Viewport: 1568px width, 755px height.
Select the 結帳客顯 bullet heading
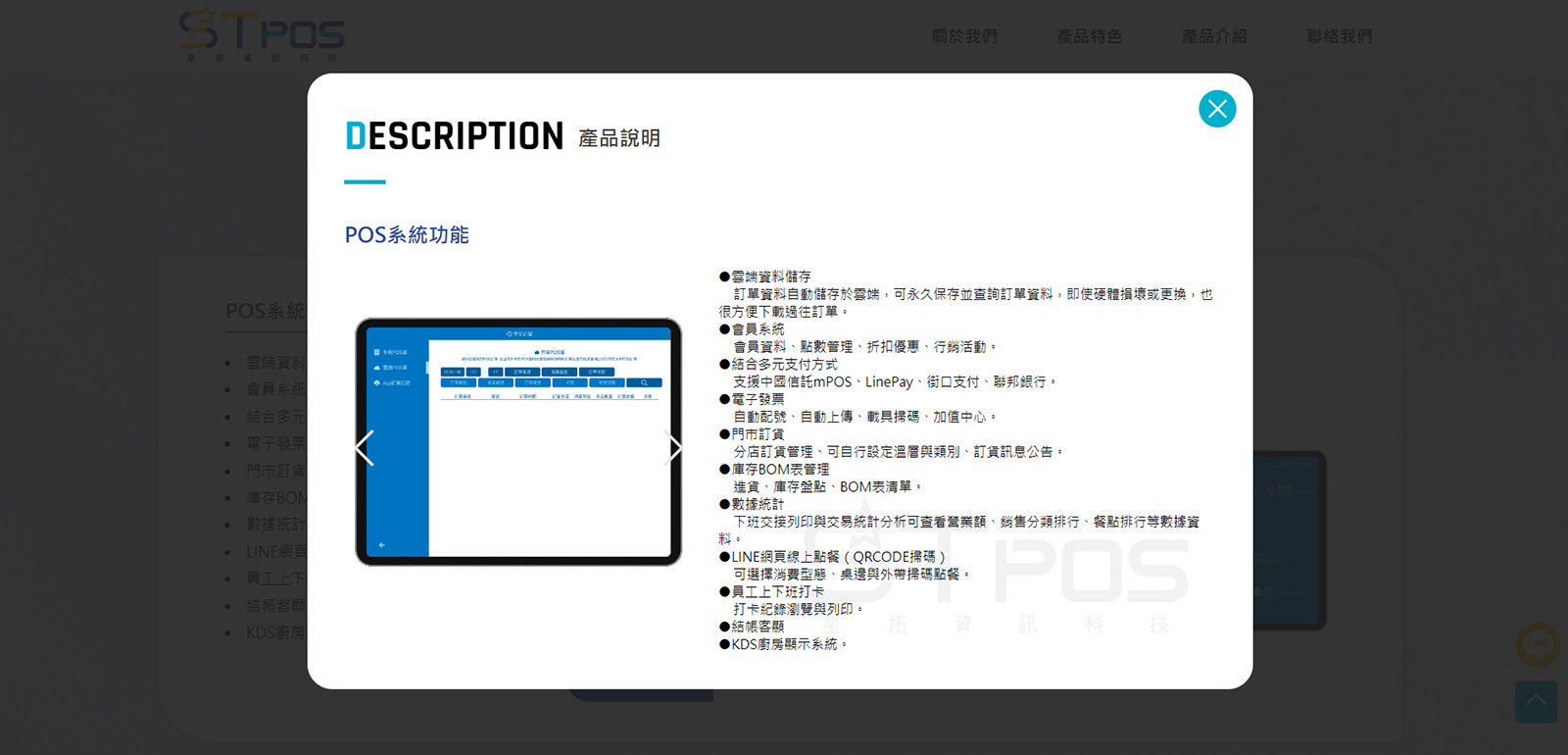point(752,627)
